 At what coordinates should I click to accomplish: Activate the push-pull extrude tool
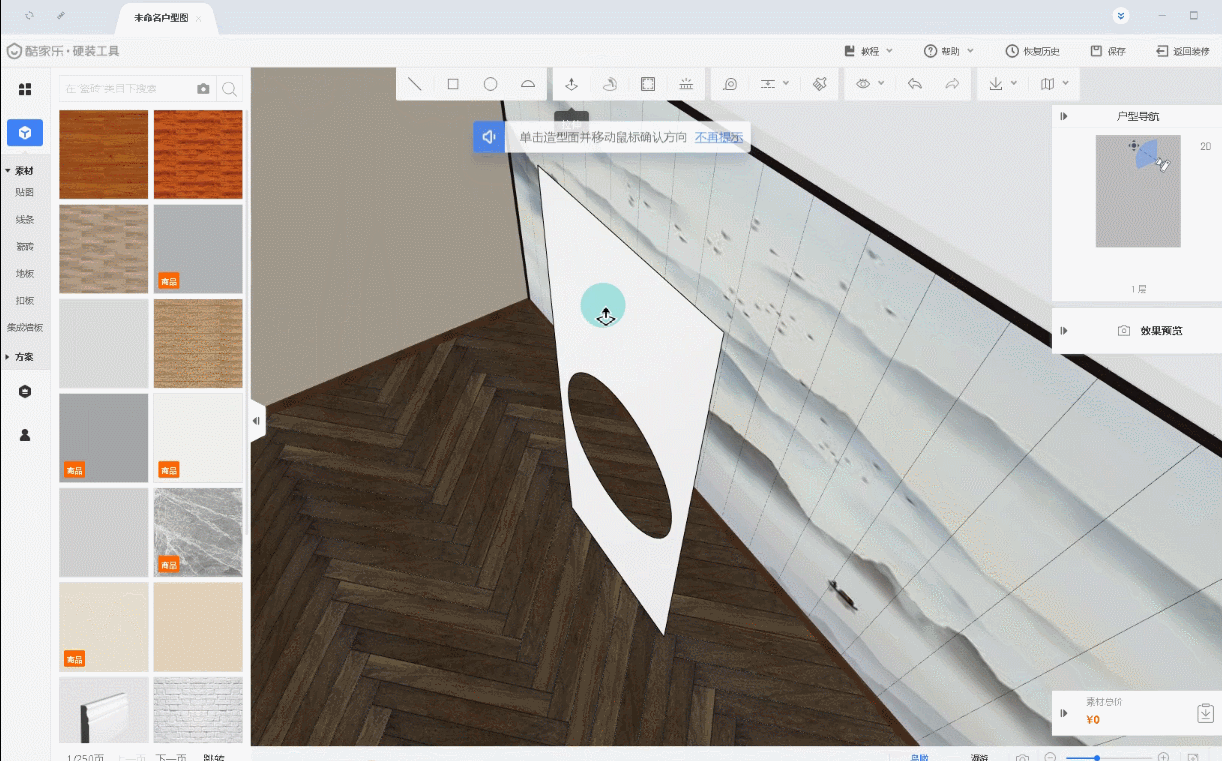click(x=571, y=84)
